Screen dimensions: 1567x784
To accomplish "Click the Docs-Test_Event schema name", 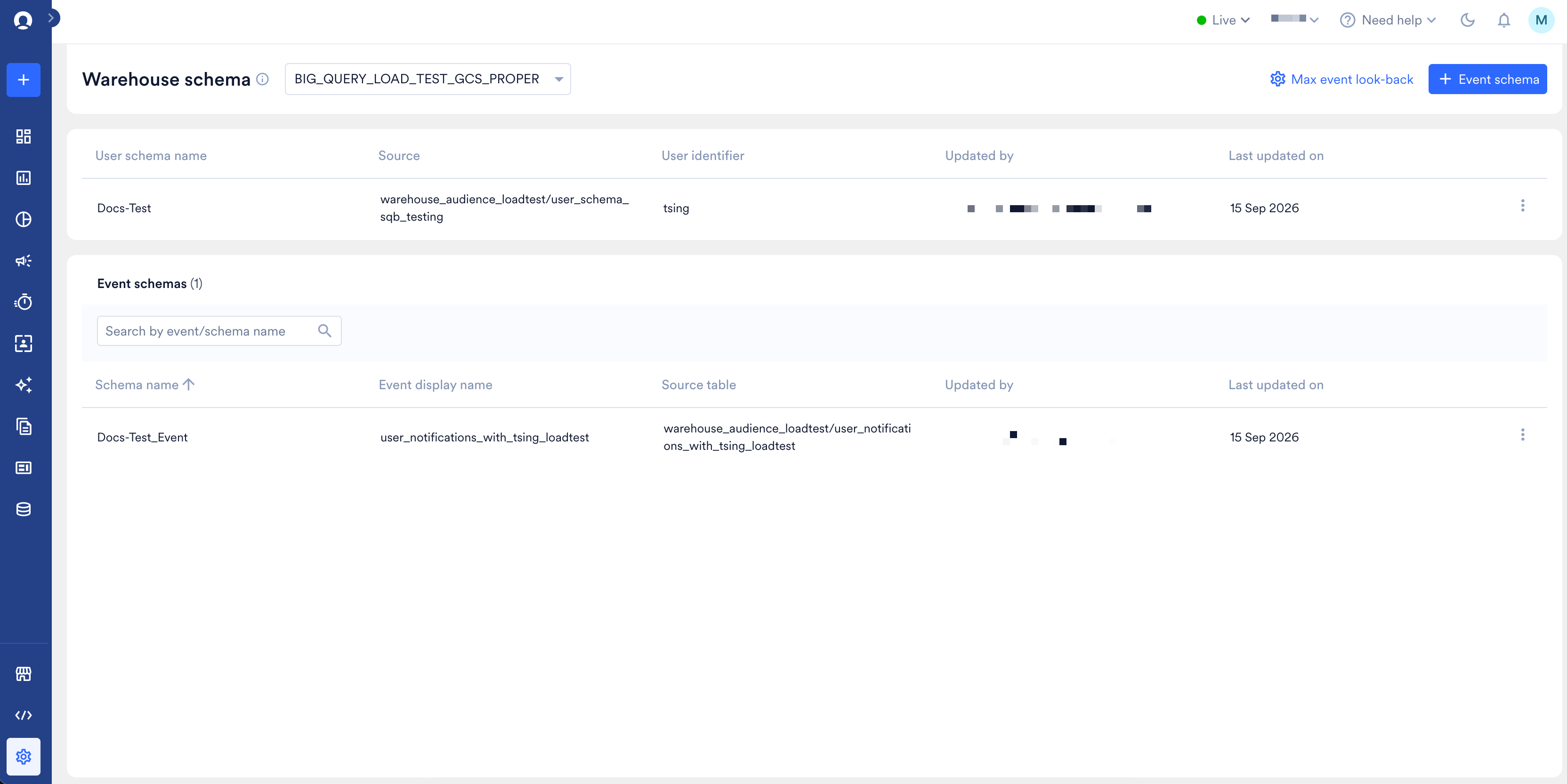I will [142, 437].
